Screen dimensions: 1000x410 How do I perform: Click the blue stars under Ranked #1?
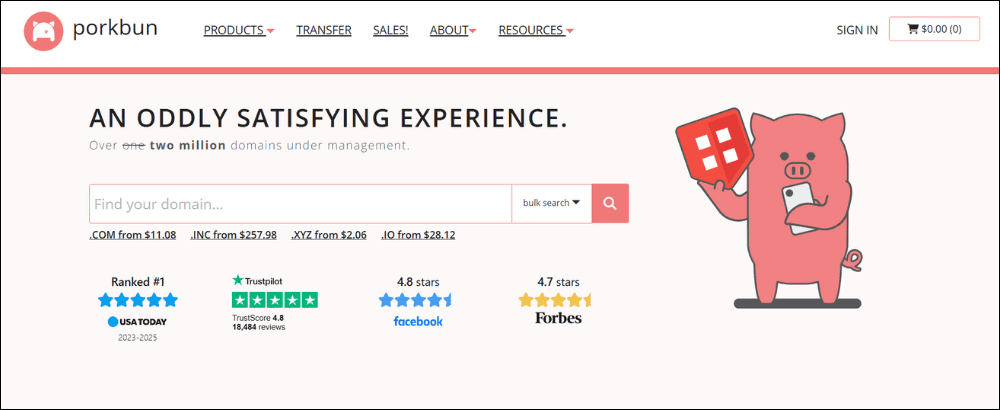coord(138,300)
